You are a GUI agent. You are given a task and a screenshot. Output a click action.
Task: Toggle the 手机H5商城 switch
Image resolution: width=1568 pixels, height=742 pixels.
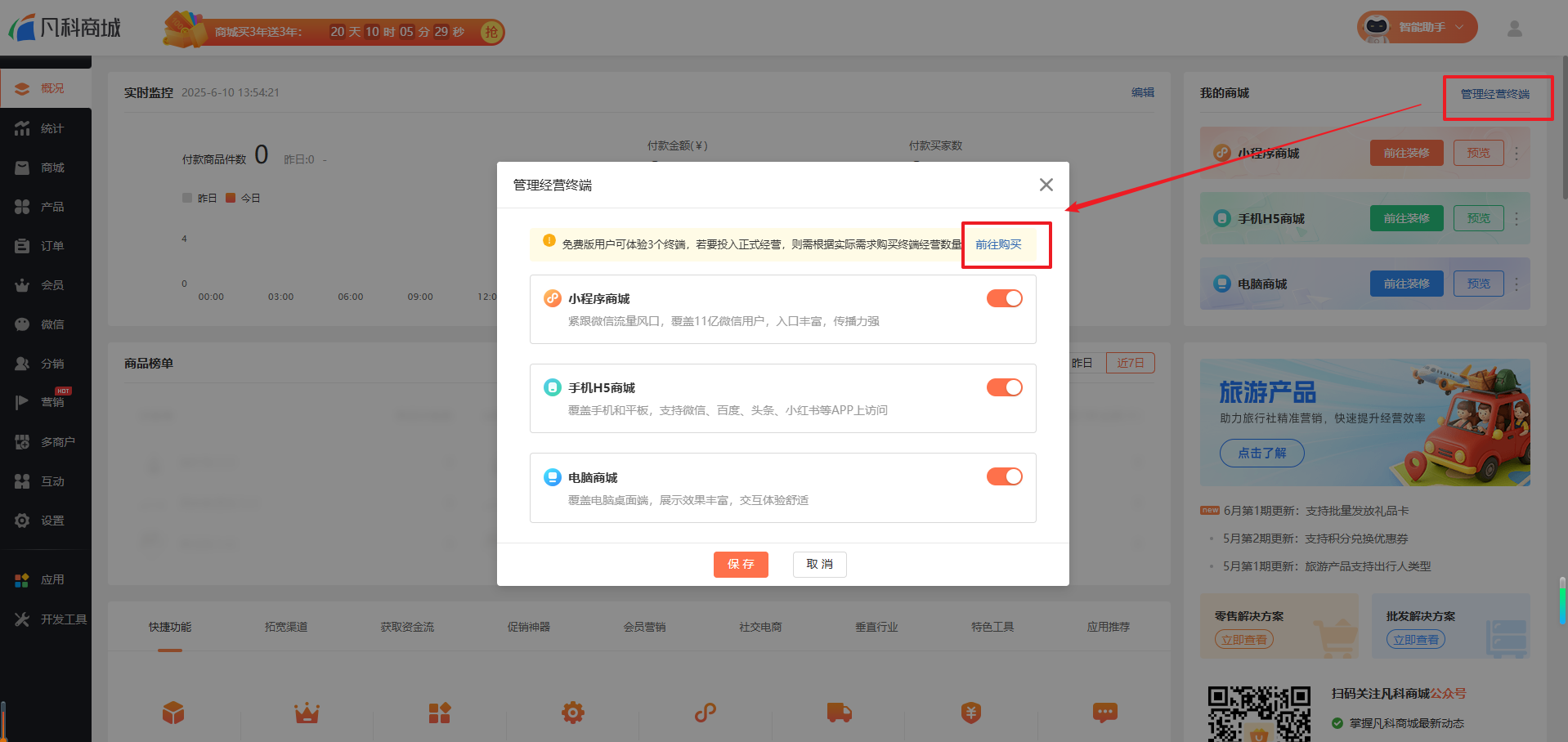click(1005, 387)
